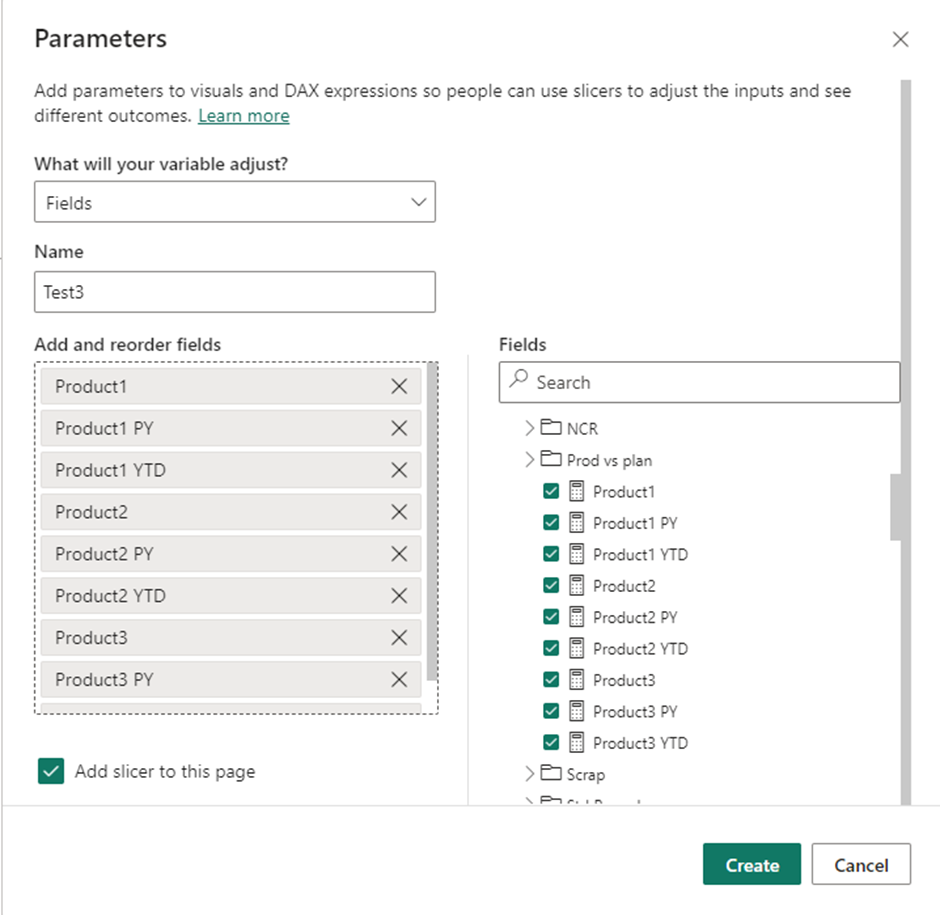
Task: Uncheck Product1 YTD in Fields tree
Action: [x=551, y=554]
